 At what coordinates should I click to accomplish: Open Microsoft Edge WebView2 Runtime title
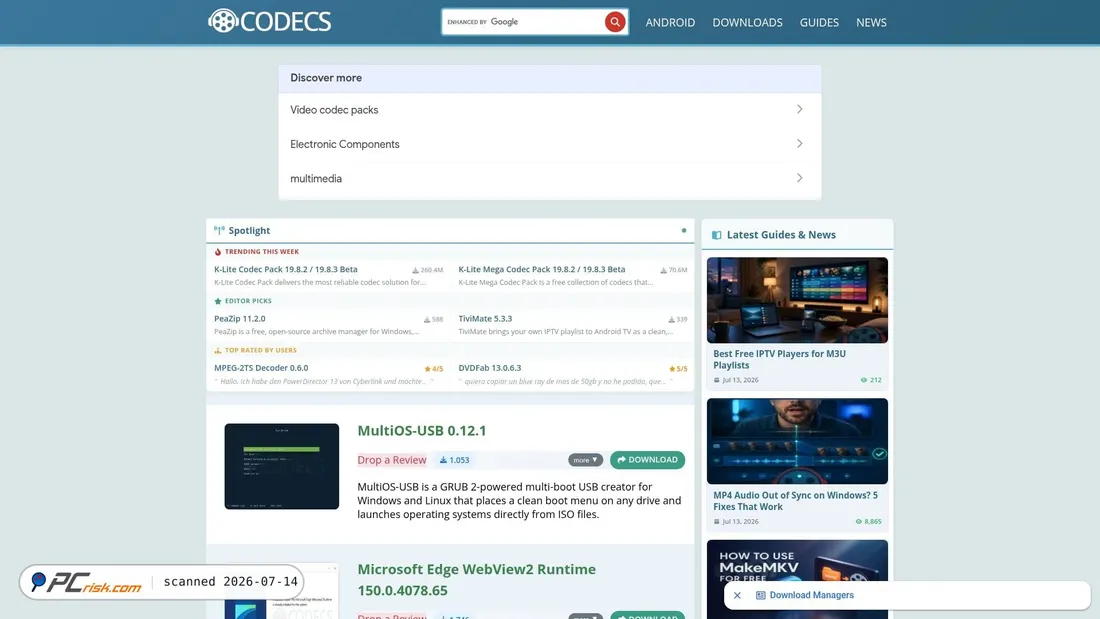click(x=476, y=580)
